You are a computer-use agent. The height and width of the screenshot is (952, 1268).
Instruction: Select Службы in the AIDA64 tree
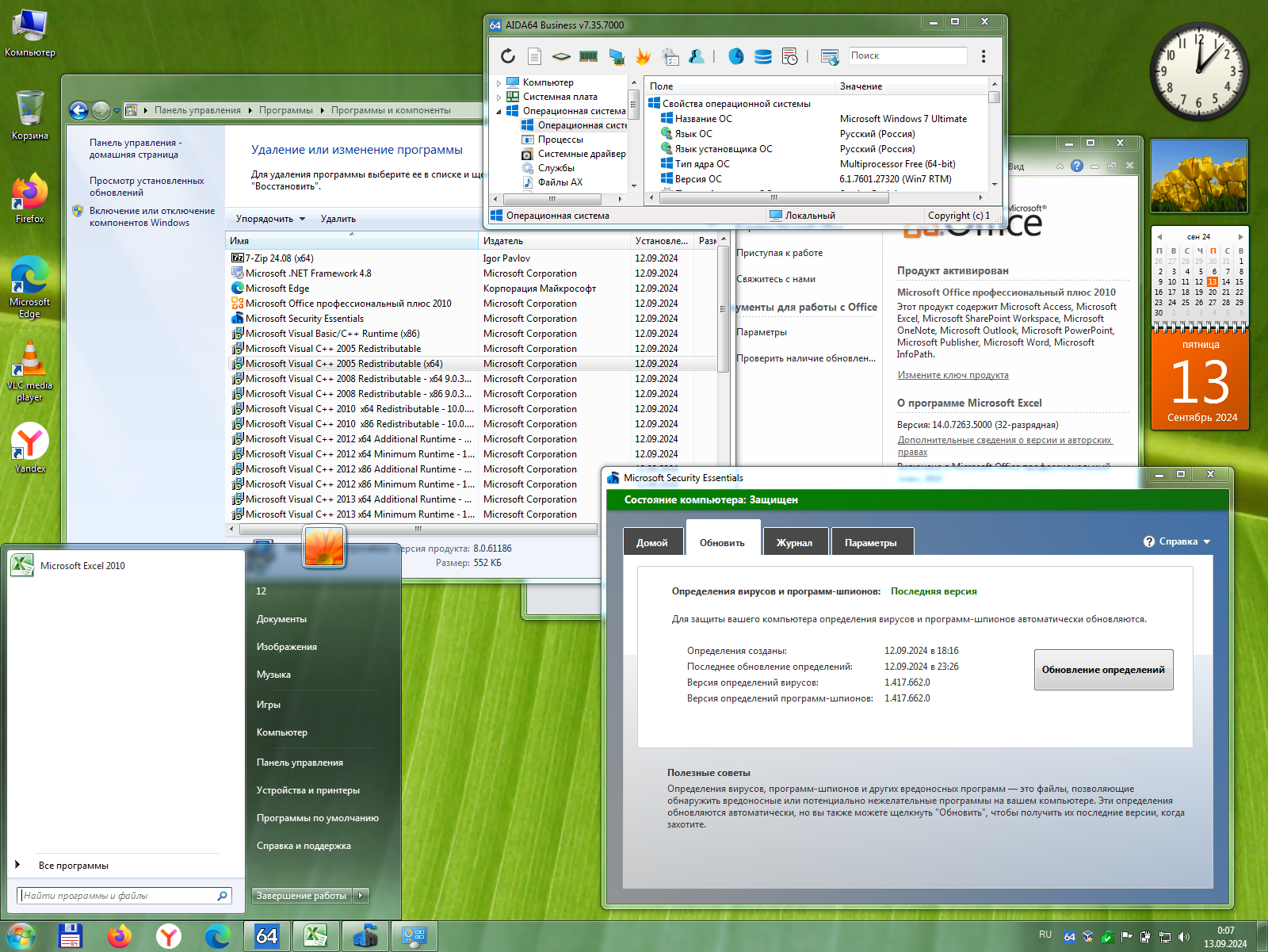click(x=556, y=168)
